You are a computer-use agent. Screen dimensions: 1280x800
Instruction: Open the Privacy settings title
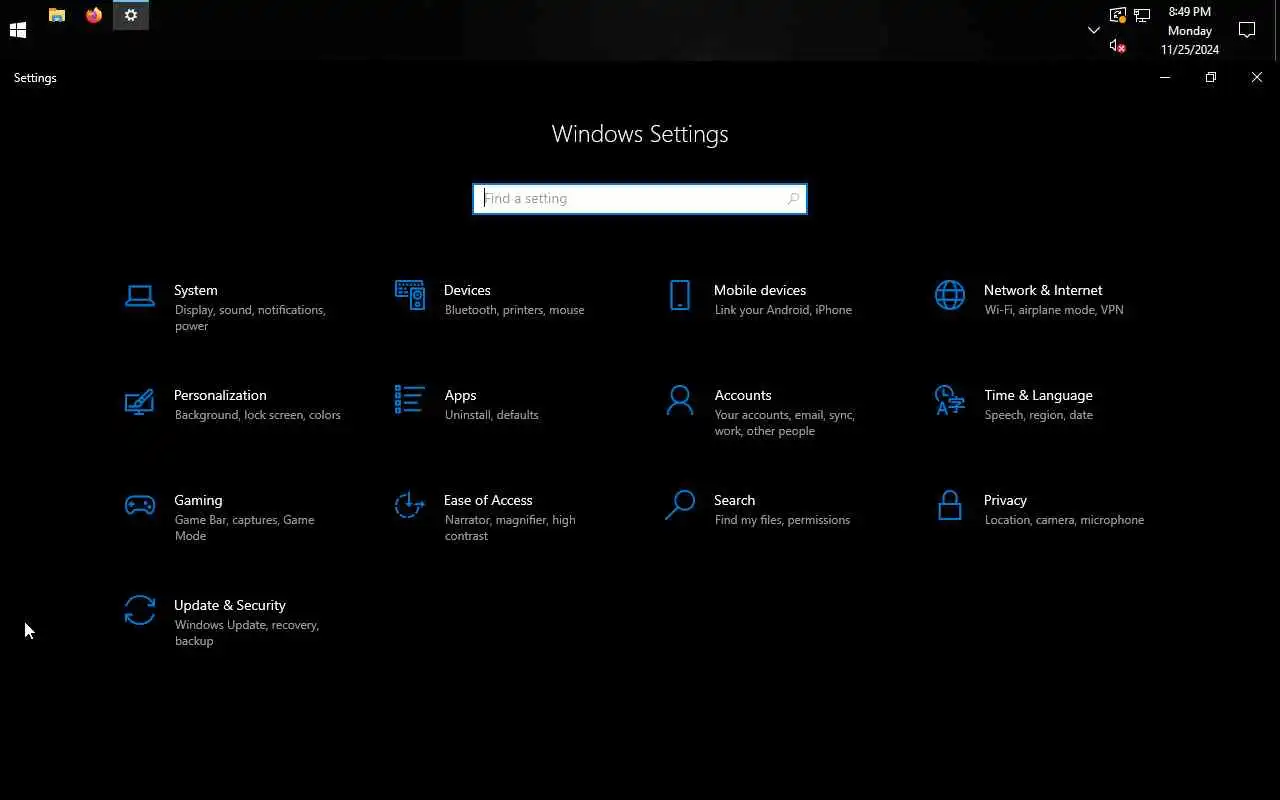1005,500
